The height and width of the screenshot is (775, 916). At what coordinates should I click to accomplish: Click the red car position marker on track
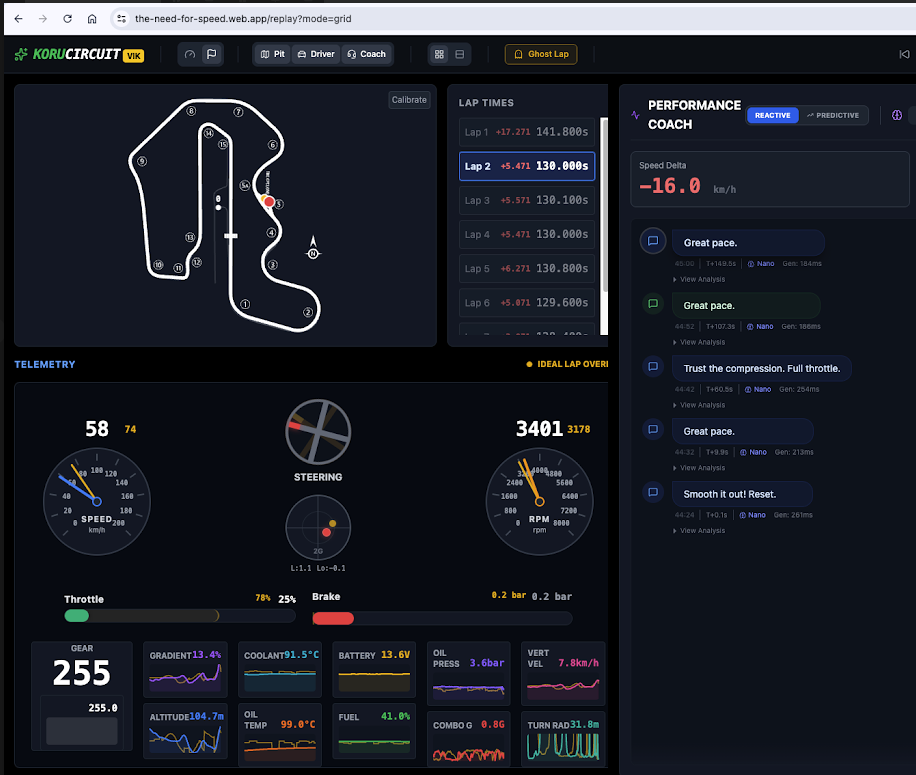[269, 202]
